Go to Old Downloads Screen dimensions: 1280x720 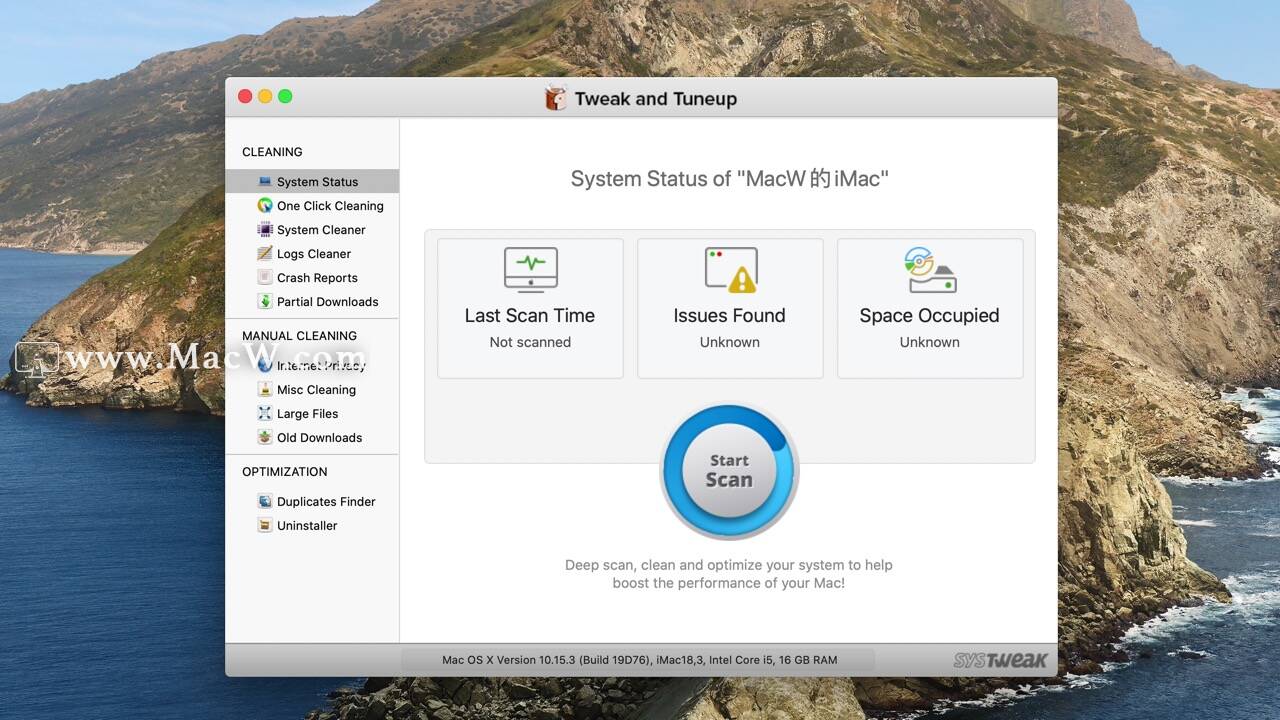(312, 438)
